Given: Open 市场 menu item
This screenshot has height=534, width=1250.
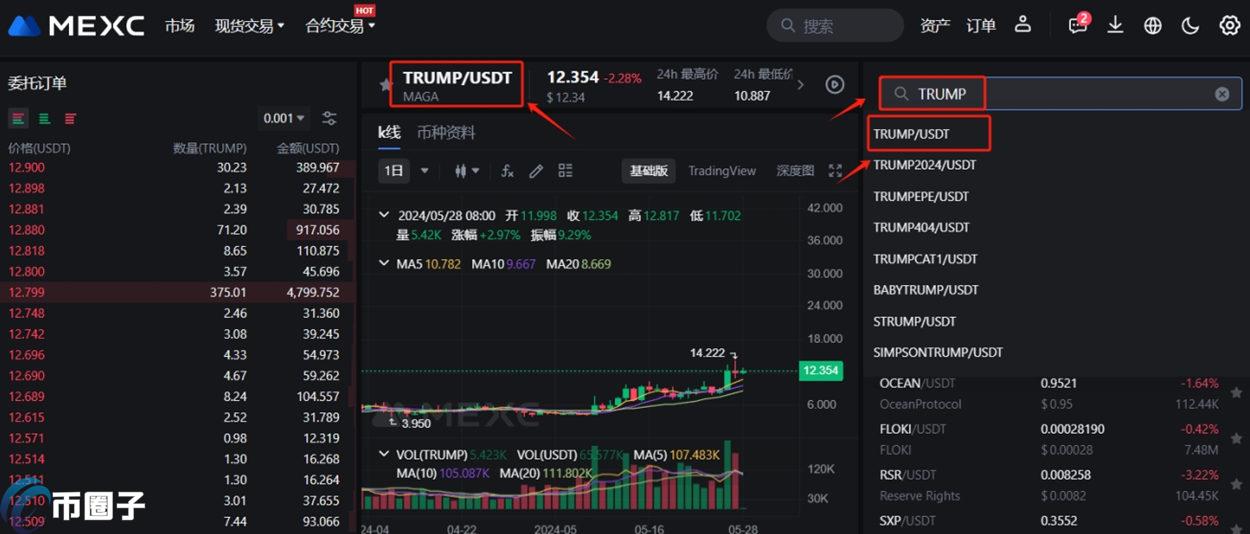Looking at the screenshot, I should (180, 26).
